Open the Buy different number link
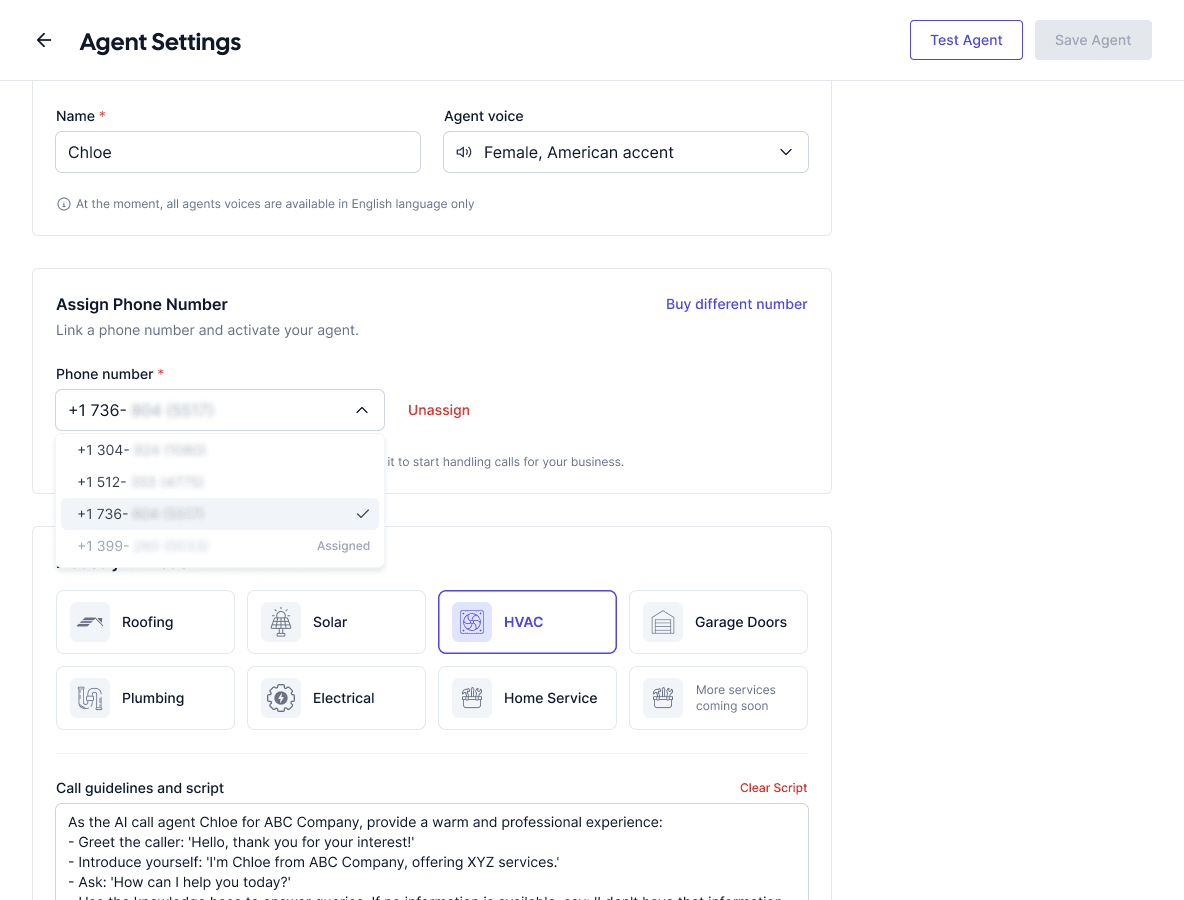This screenshot has width=1184, height=900. click(x=736, y=304)
